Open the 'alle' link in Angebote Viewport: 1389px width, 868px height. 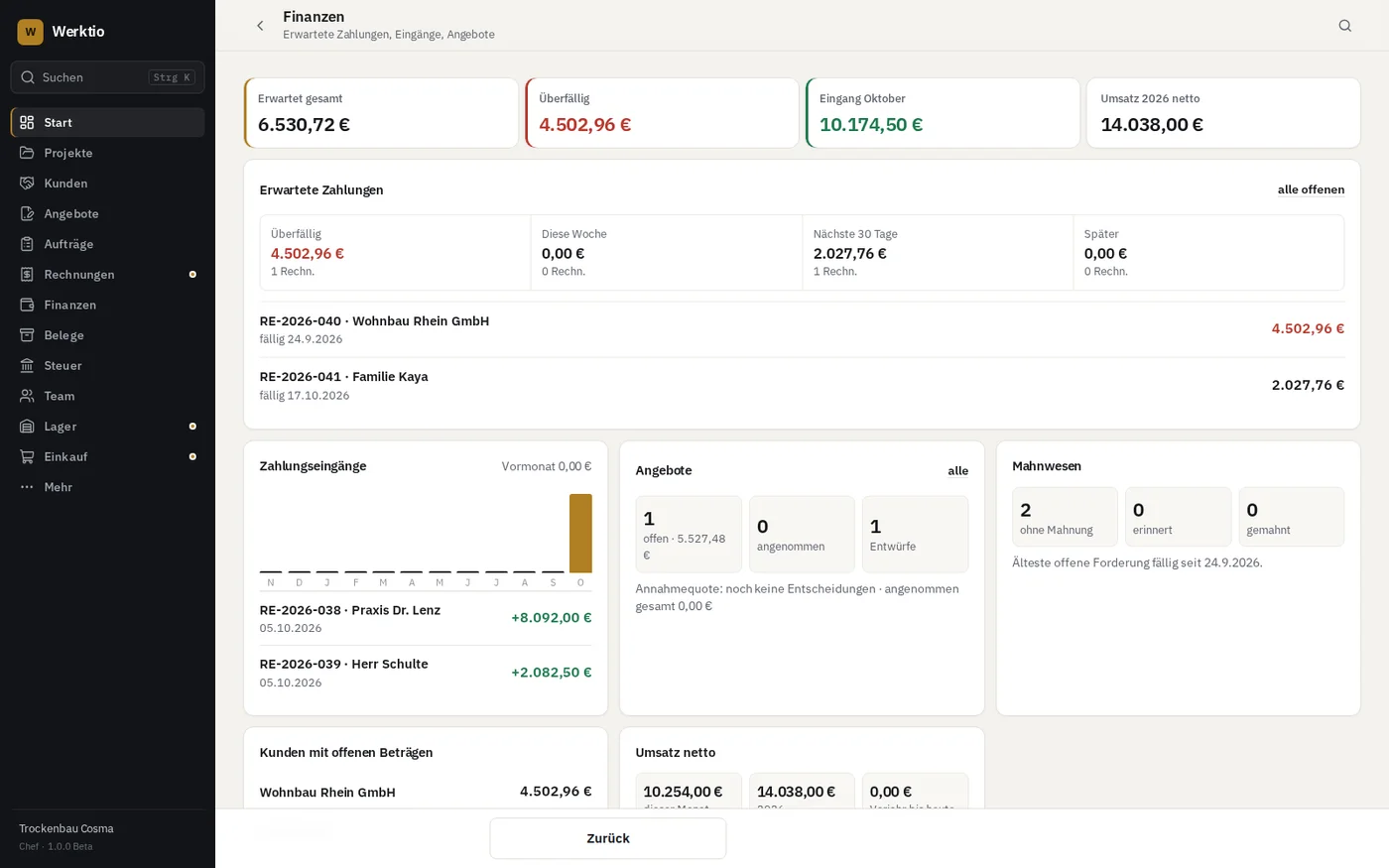pyautogui.click(x=957, y=471)
